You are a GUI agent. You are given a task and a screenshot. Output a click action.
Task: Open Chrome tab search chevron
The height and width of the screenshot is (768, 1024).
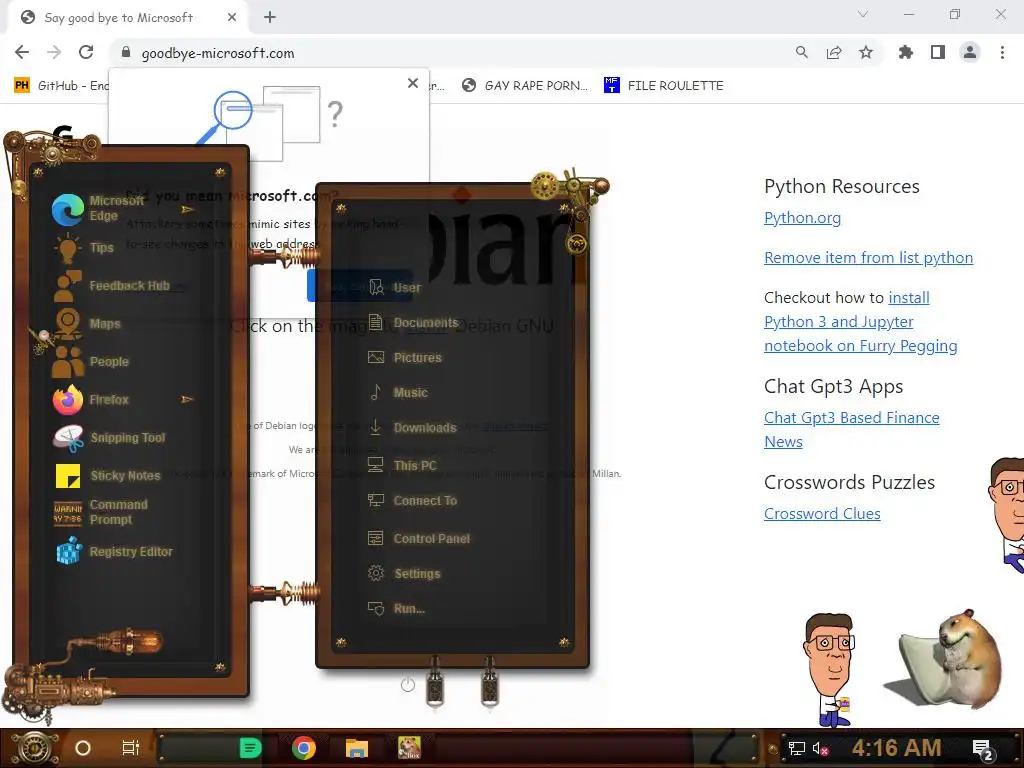pos(863,14)
